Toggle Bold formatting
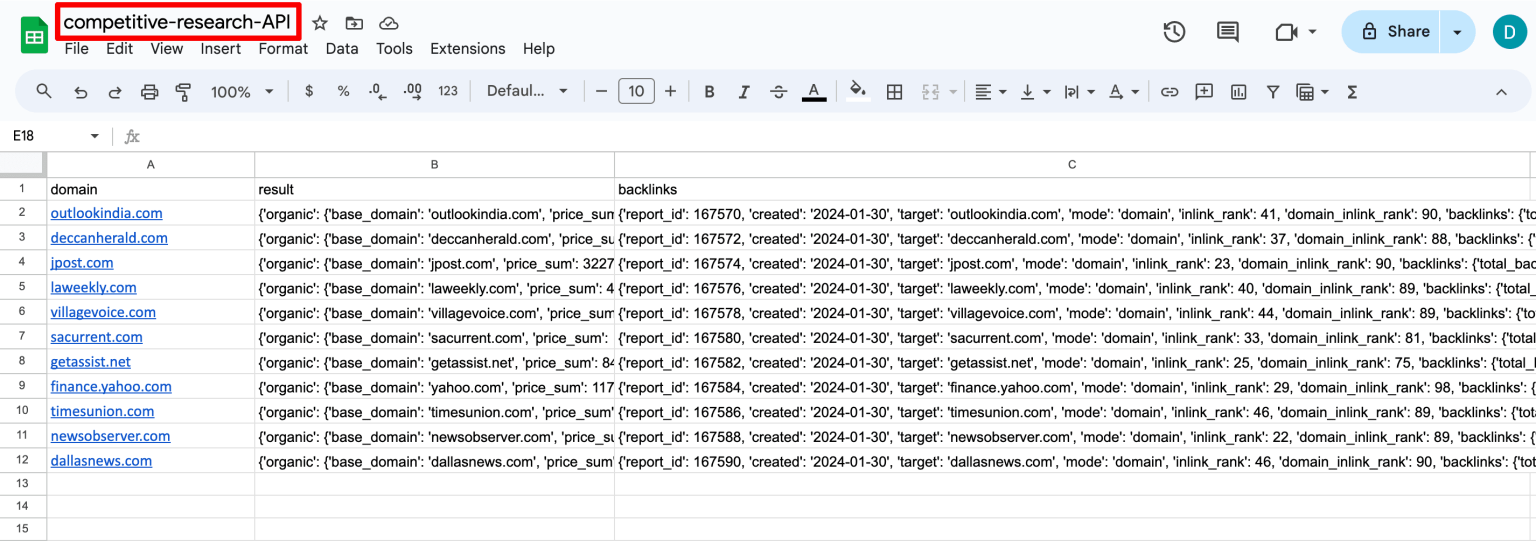Viewport: 1536px width, 541px height. pos(709,92)
